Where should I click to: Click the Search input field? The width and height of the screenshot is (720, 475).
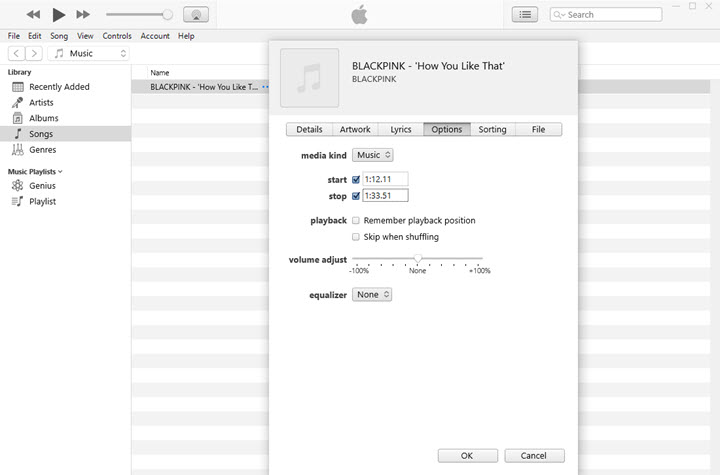[606, 15]
